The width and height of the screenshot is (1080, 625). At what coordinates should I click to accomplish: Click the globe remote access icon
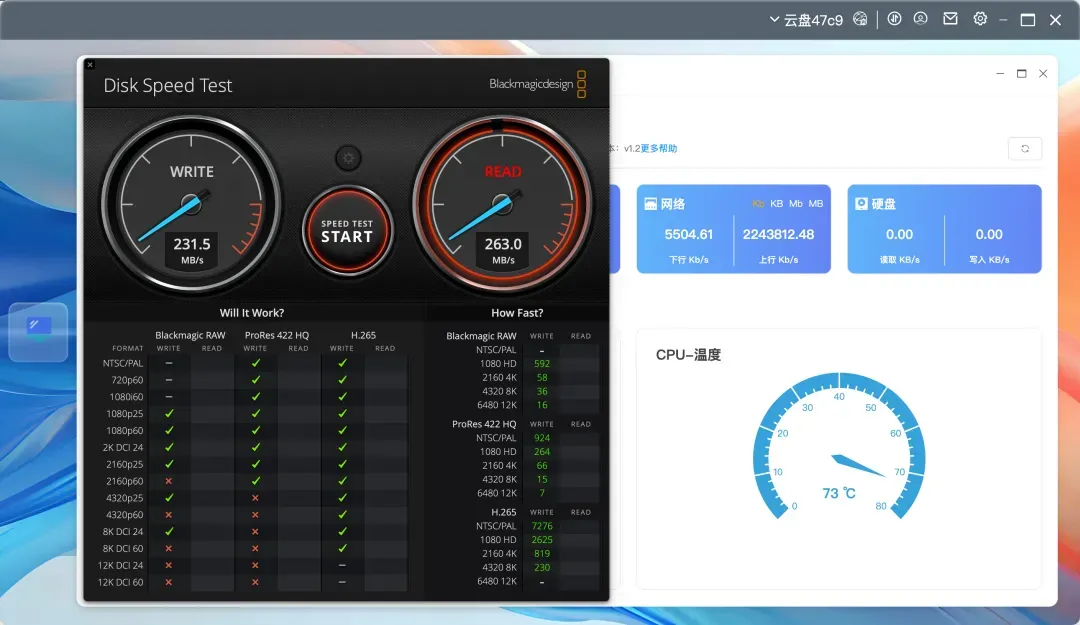(x=860, y=19)
